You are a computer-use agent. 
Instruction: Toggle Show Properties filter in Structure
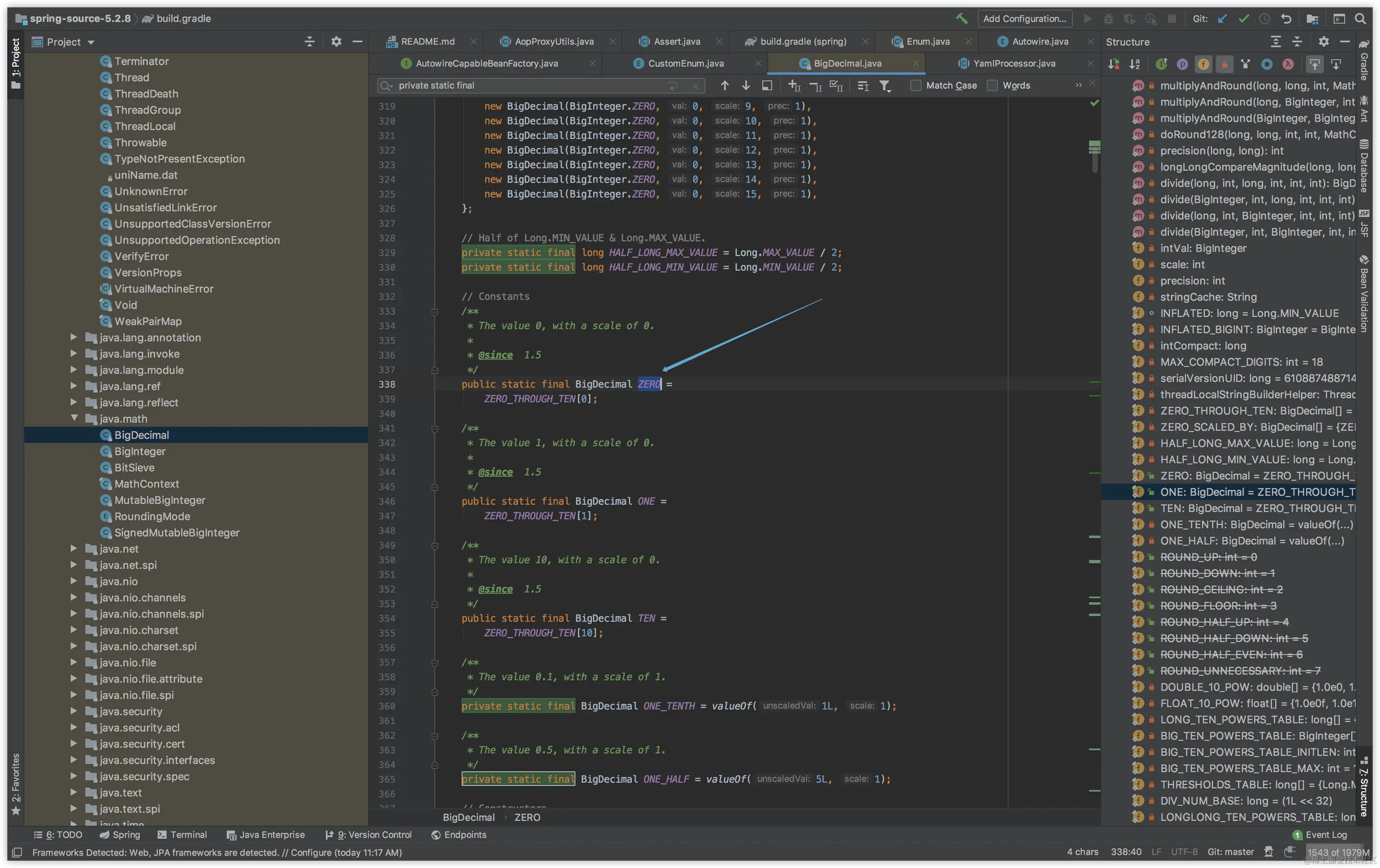[1182, 64]
